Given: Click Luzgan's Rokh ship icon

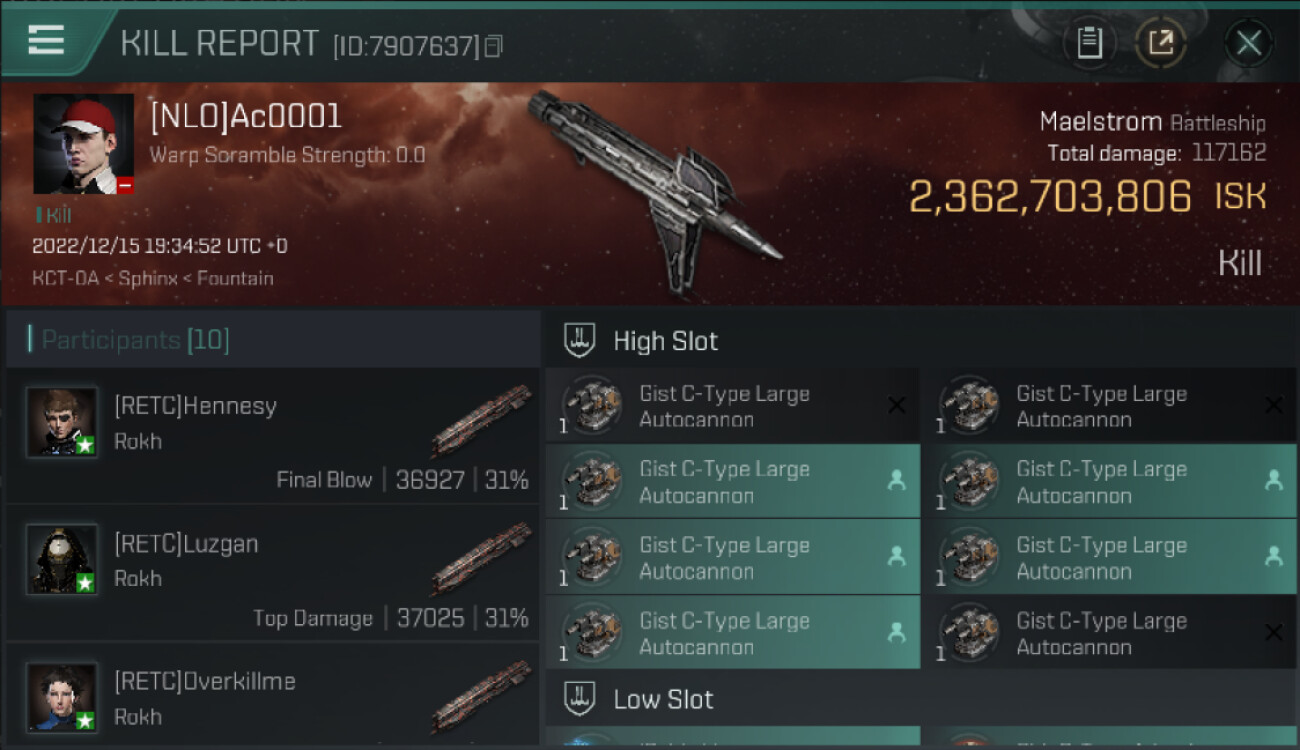Looking at the screenshot, I should tap(480, 559).
